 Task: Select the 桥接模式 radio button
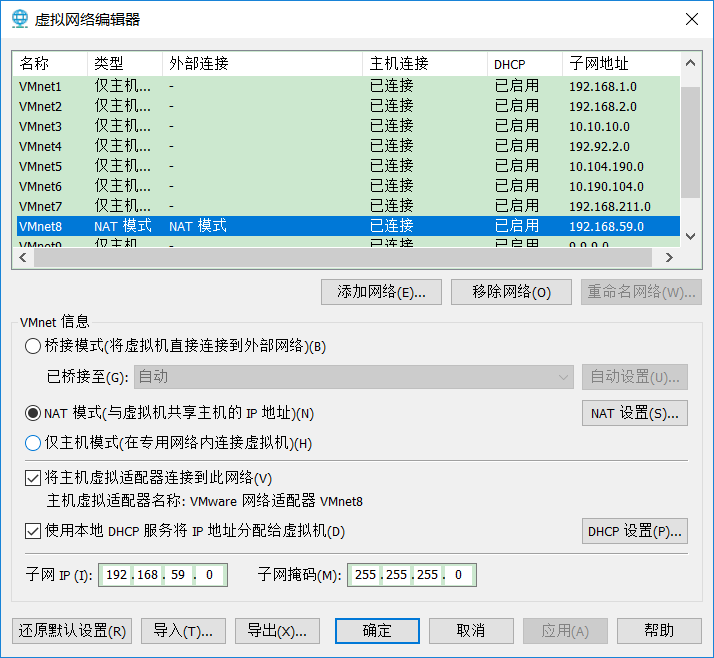click(33, 346)
